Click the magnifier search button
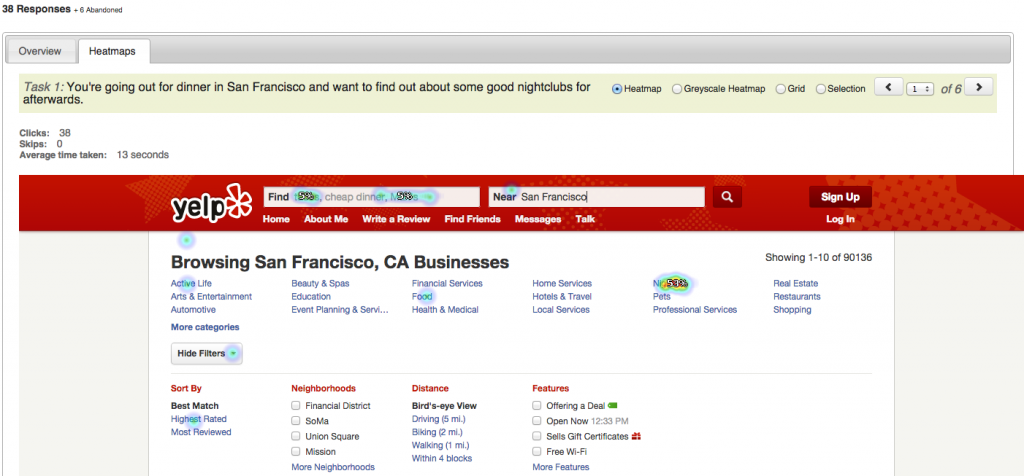The width and height of the screenshot is (1024, 476). point(727,197)
